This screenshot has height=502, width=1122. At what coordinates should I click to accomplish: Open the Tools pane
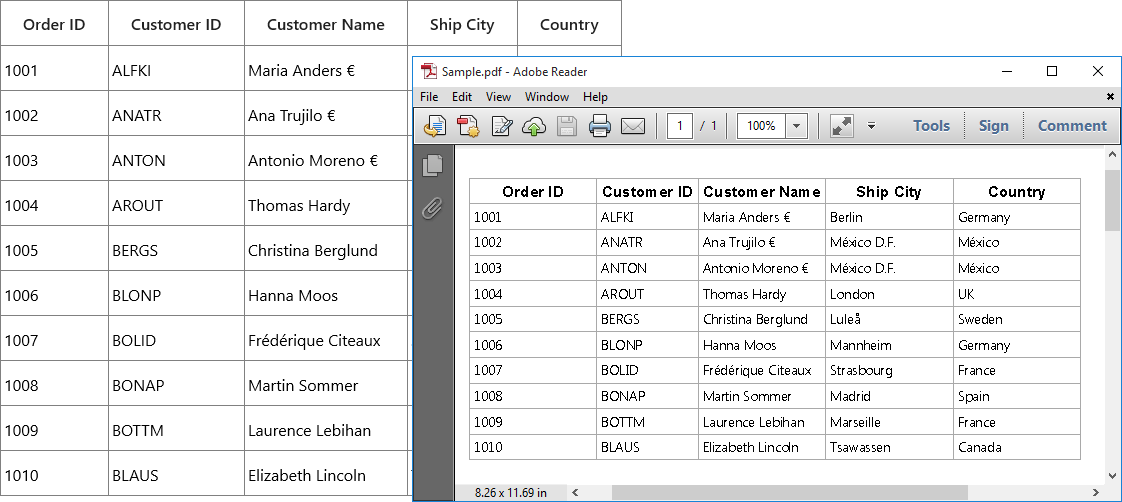coord(931,126)
